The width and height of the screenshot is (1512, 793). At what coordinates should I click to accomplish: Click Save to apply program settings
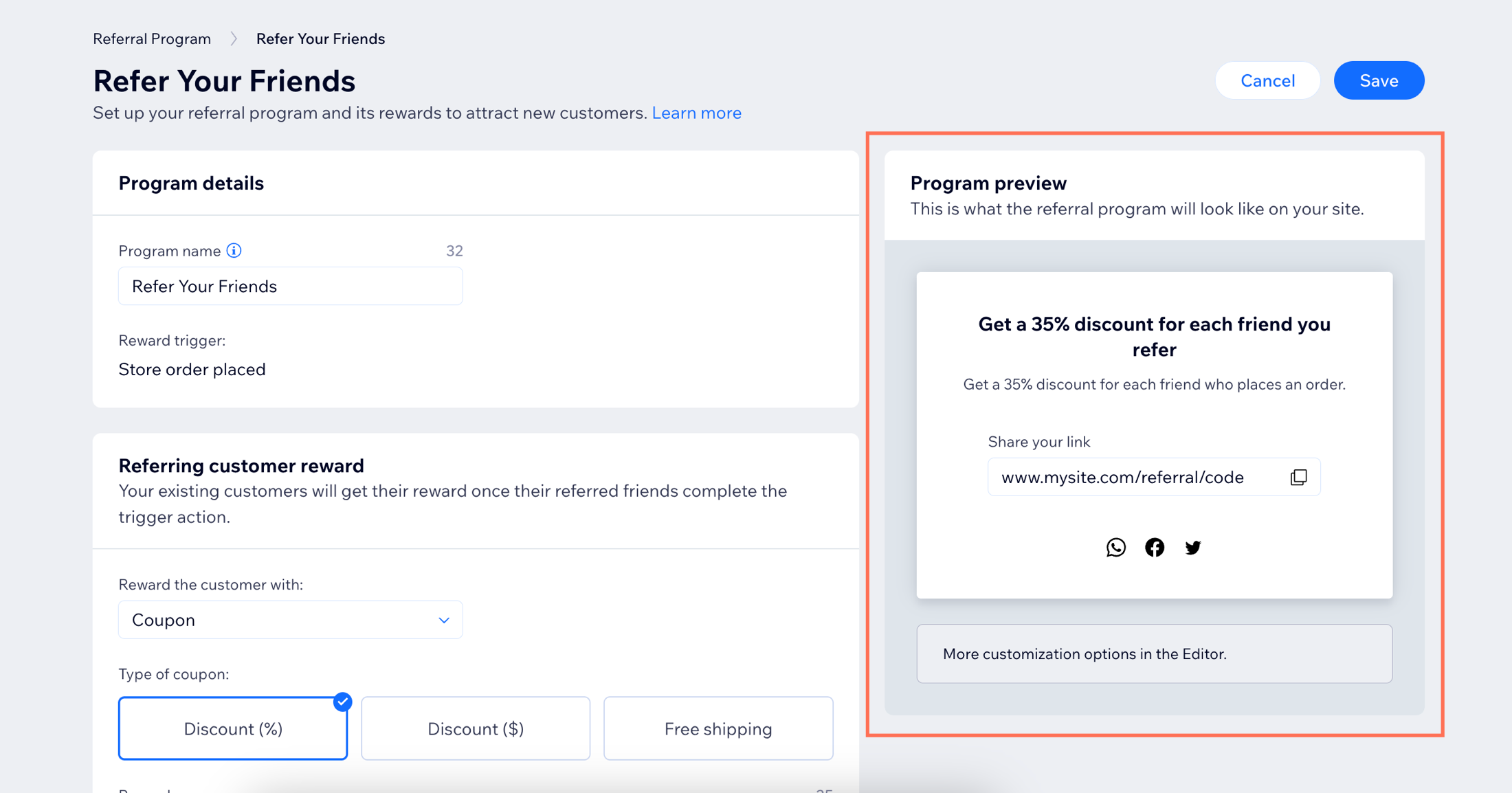click(1379, 81)
